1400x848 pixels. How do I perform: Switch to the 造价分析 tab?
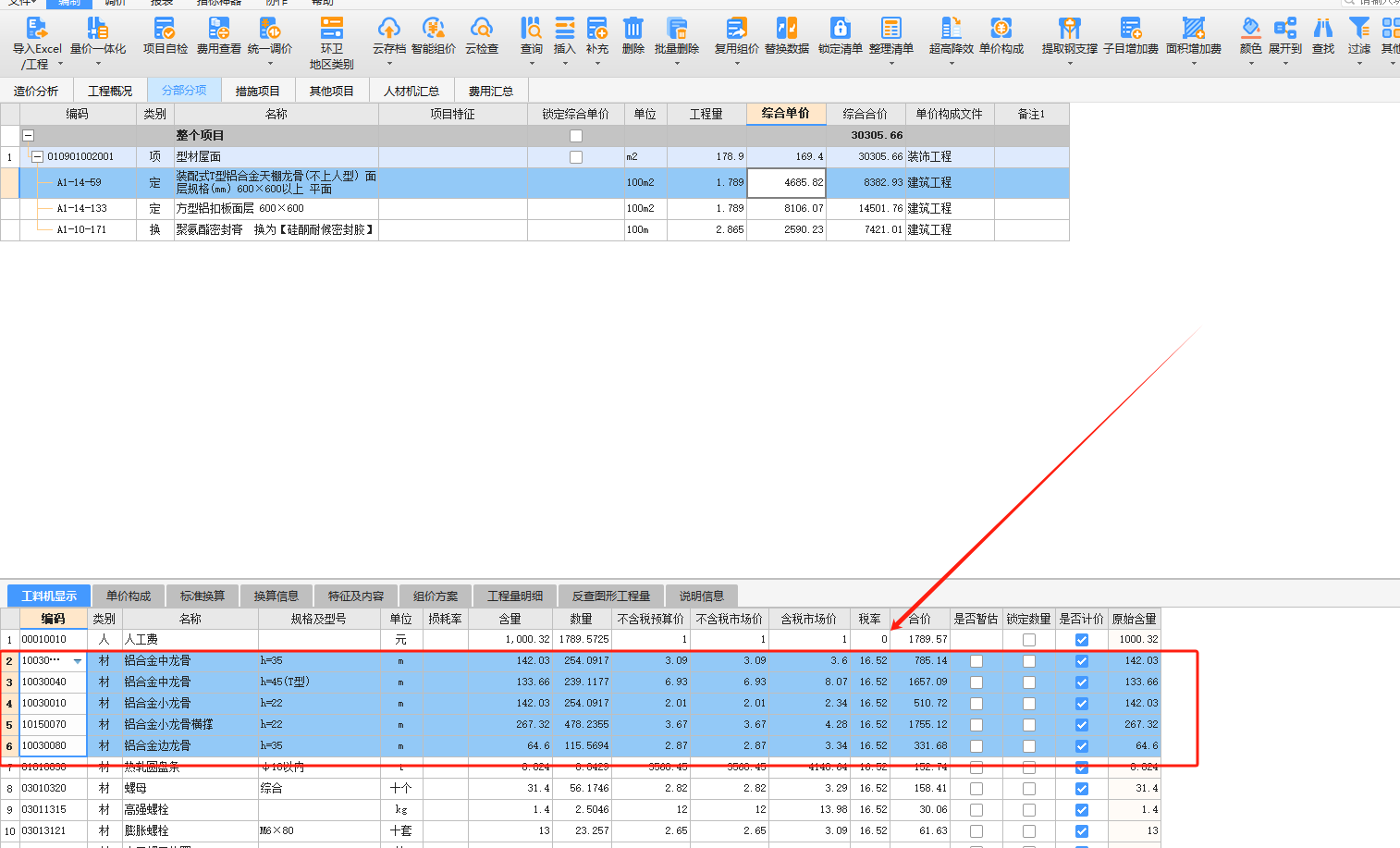click(x=36, y=91)
